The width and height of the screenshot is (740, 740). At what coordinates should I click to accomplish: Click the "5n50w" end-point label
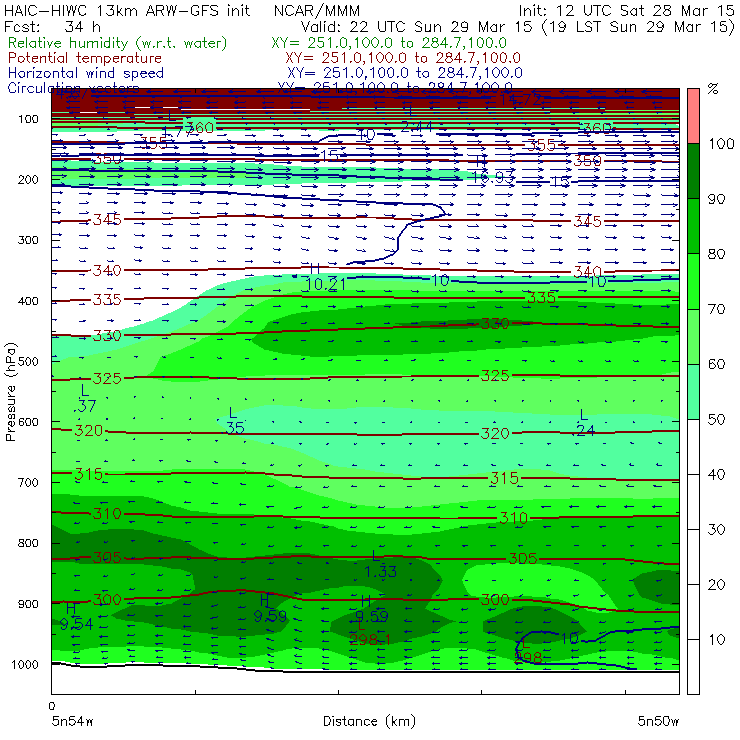click(x=658, y=721)
